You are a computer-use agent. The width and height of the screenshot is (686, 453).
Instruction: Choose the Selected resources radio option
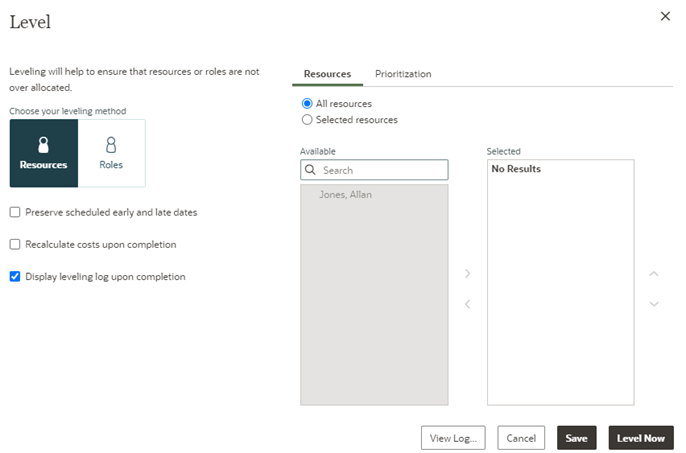pyautogui.click(x=307, y=120)
